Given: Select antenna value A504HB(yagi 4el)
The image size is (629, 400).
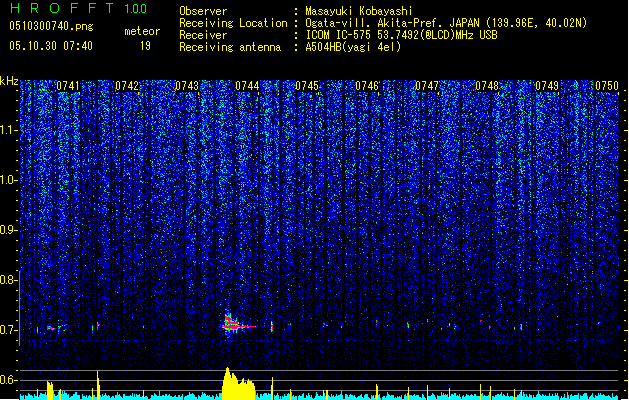Looking at the screenshot, I should tap(353, 47).
